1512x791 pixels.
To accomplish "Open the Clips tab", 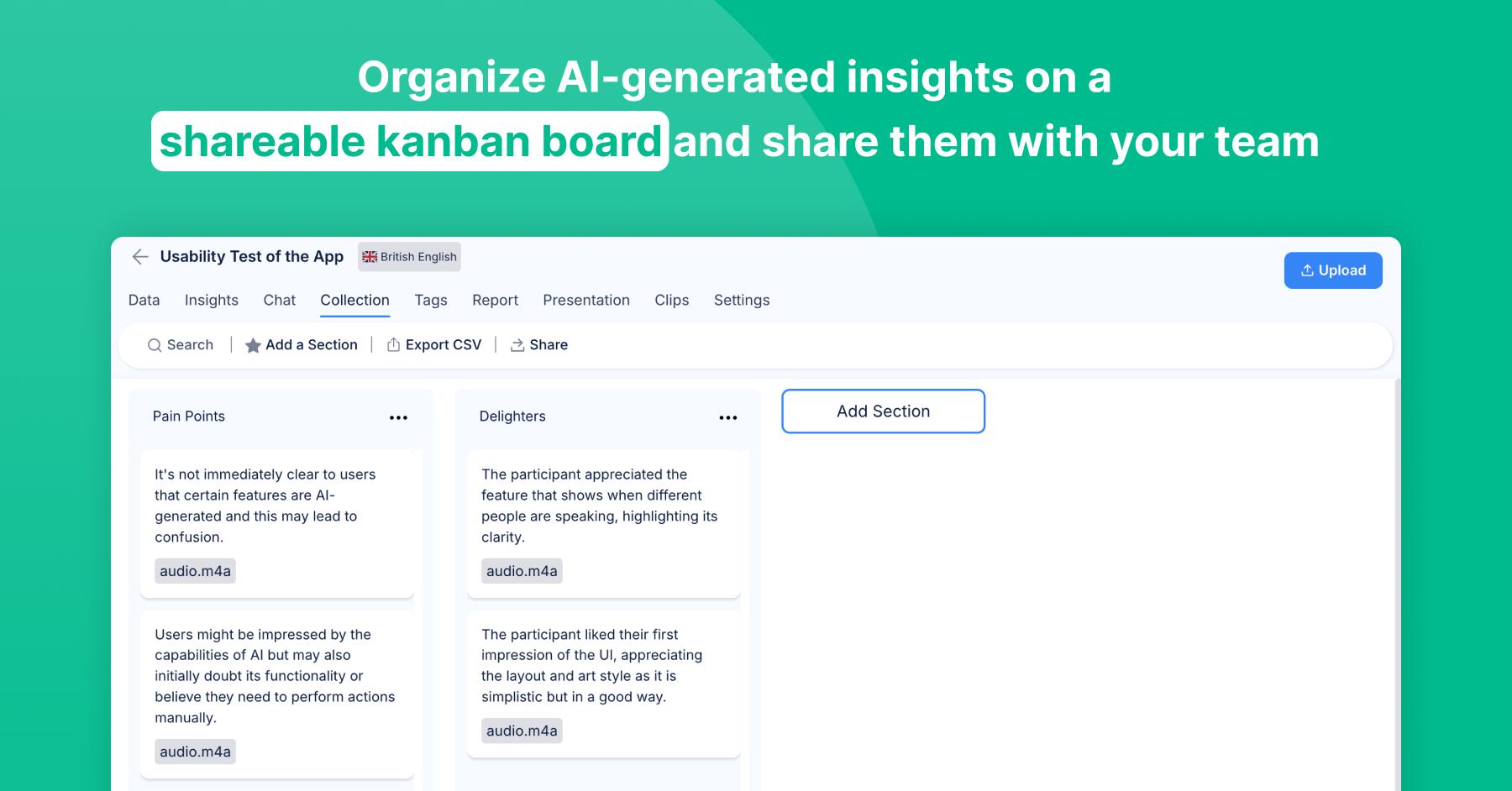I will (x=672, y=300).
